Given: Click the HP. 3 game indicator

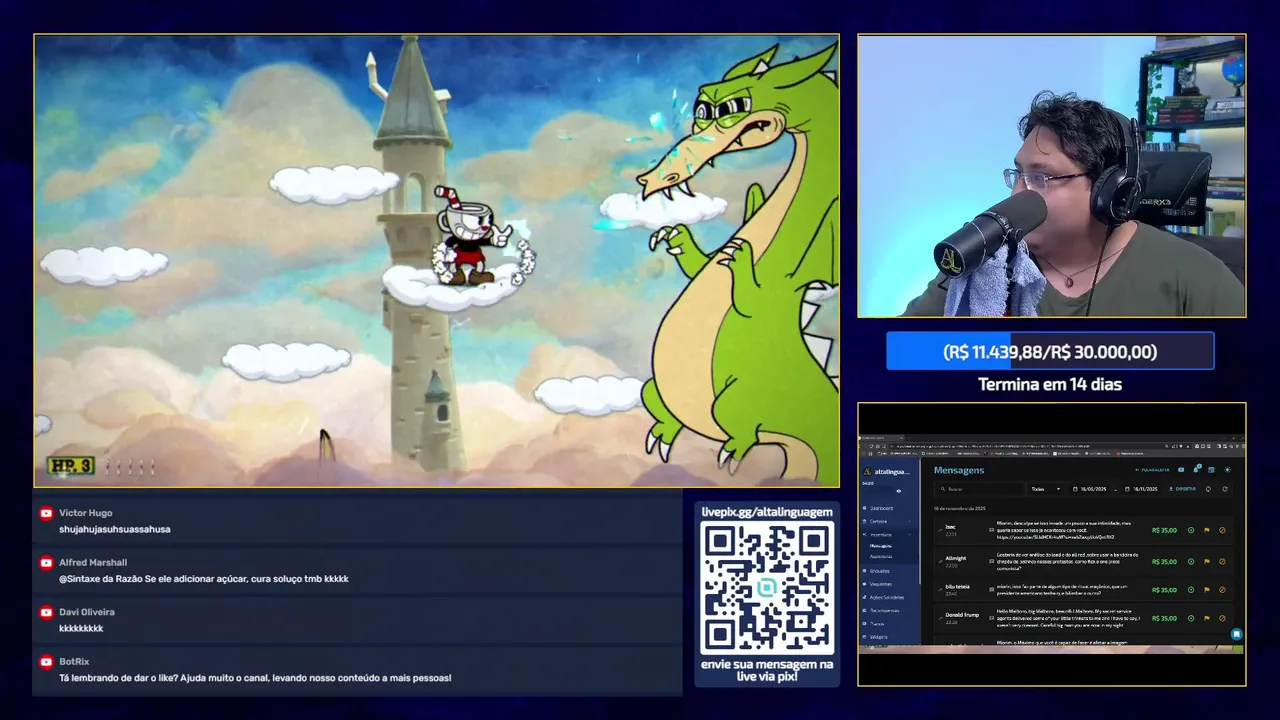Looking at the screenshot, I should tap(70, 466).
